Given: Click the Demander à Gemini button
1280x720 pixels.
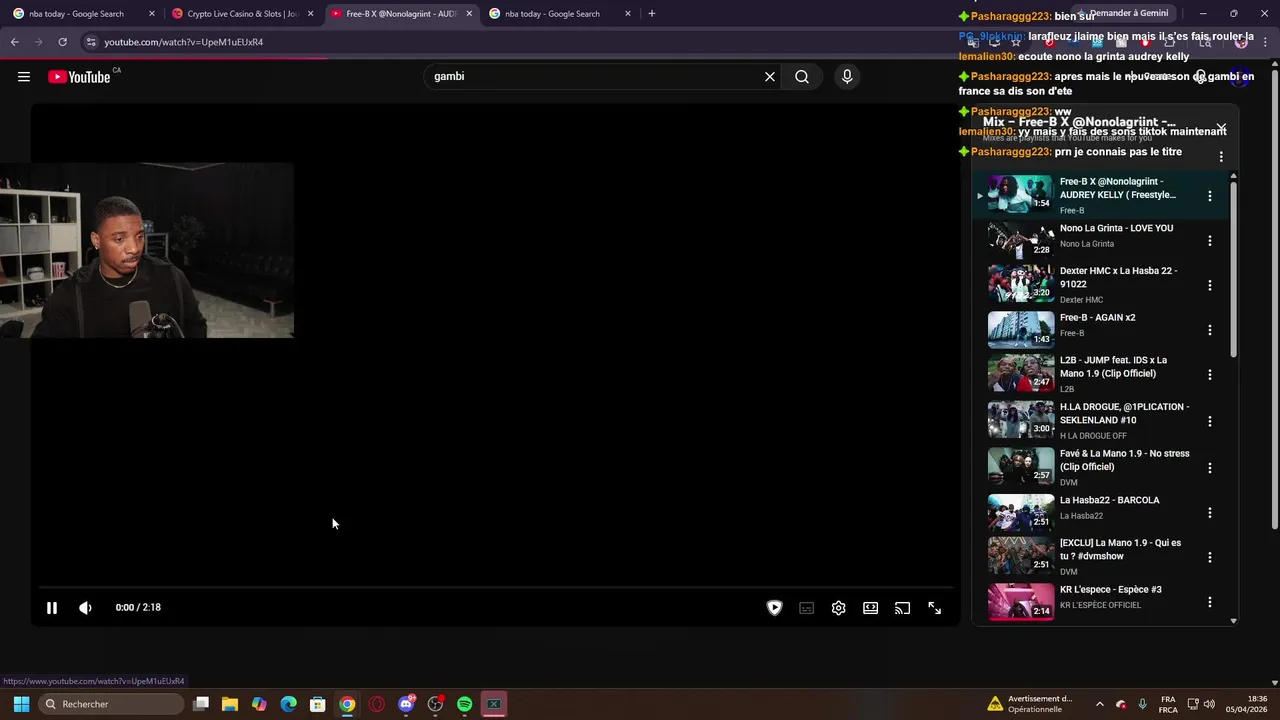Looking at the screenshot, I should coord(1122,13).
